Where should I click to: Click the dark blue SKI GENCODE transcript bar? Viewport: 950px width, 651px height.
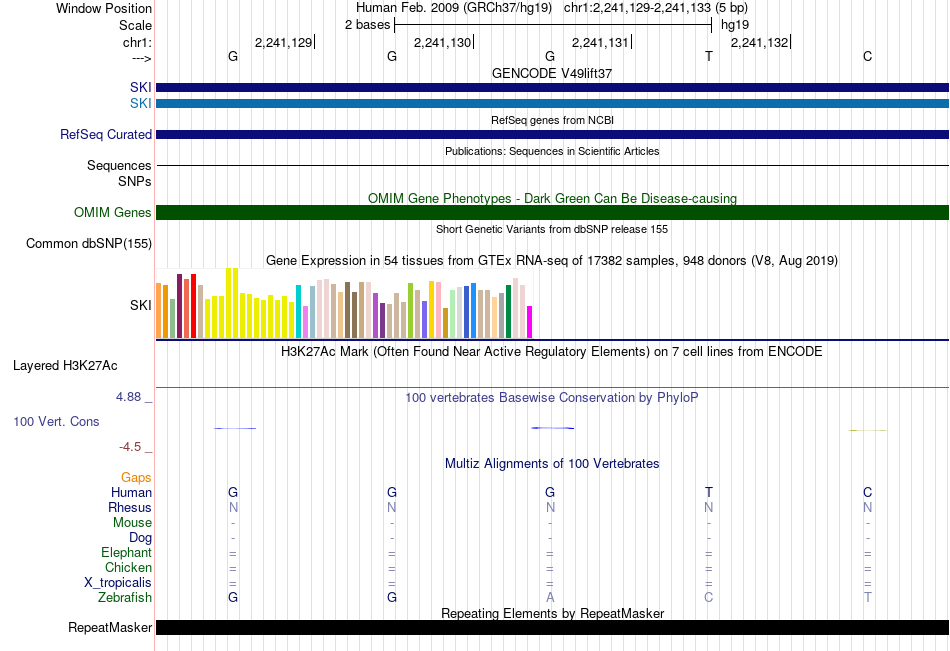552,87
